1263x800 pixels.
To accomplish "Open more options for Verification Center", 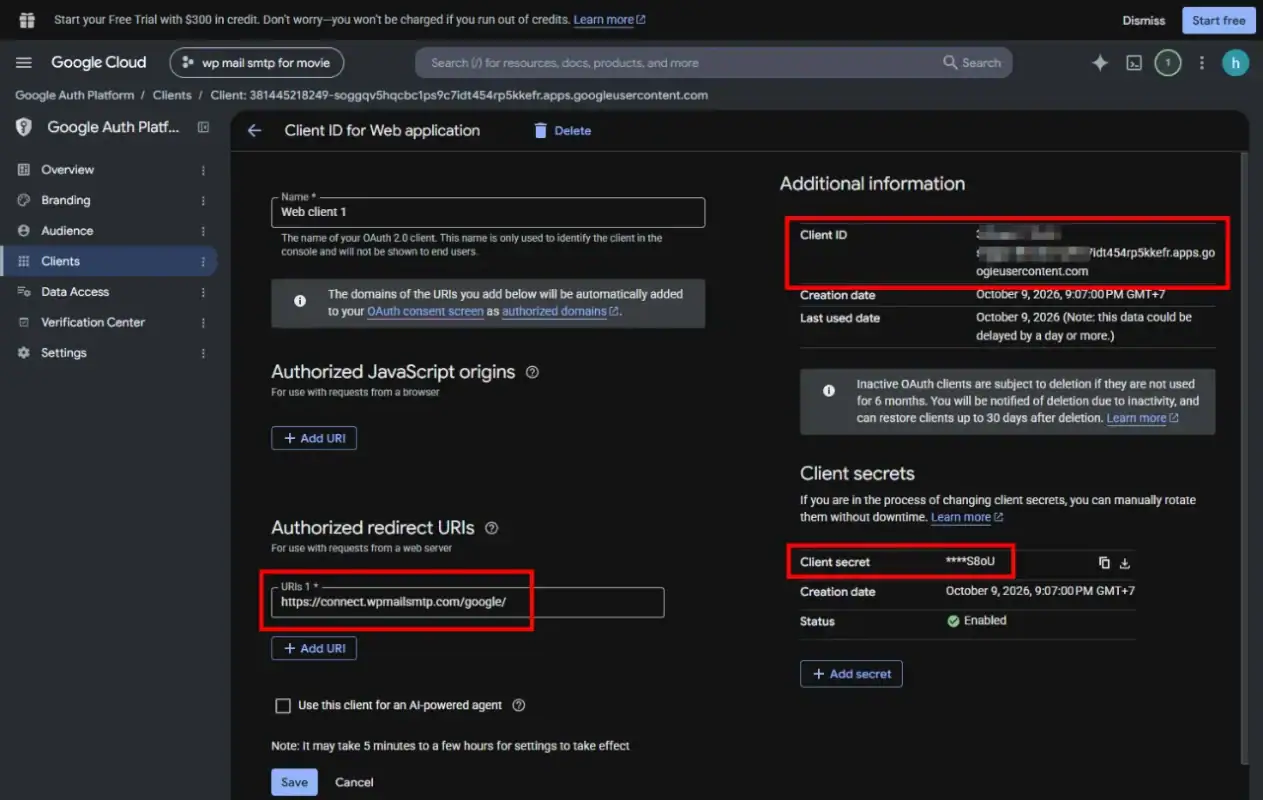I will click(204, 322).
